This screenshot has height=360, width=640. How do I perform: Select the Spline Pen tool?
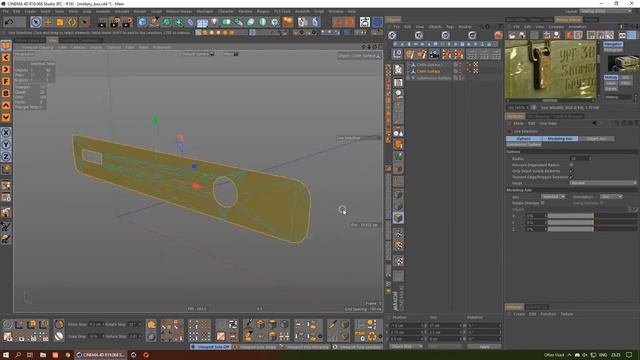(x=154, y=22)
